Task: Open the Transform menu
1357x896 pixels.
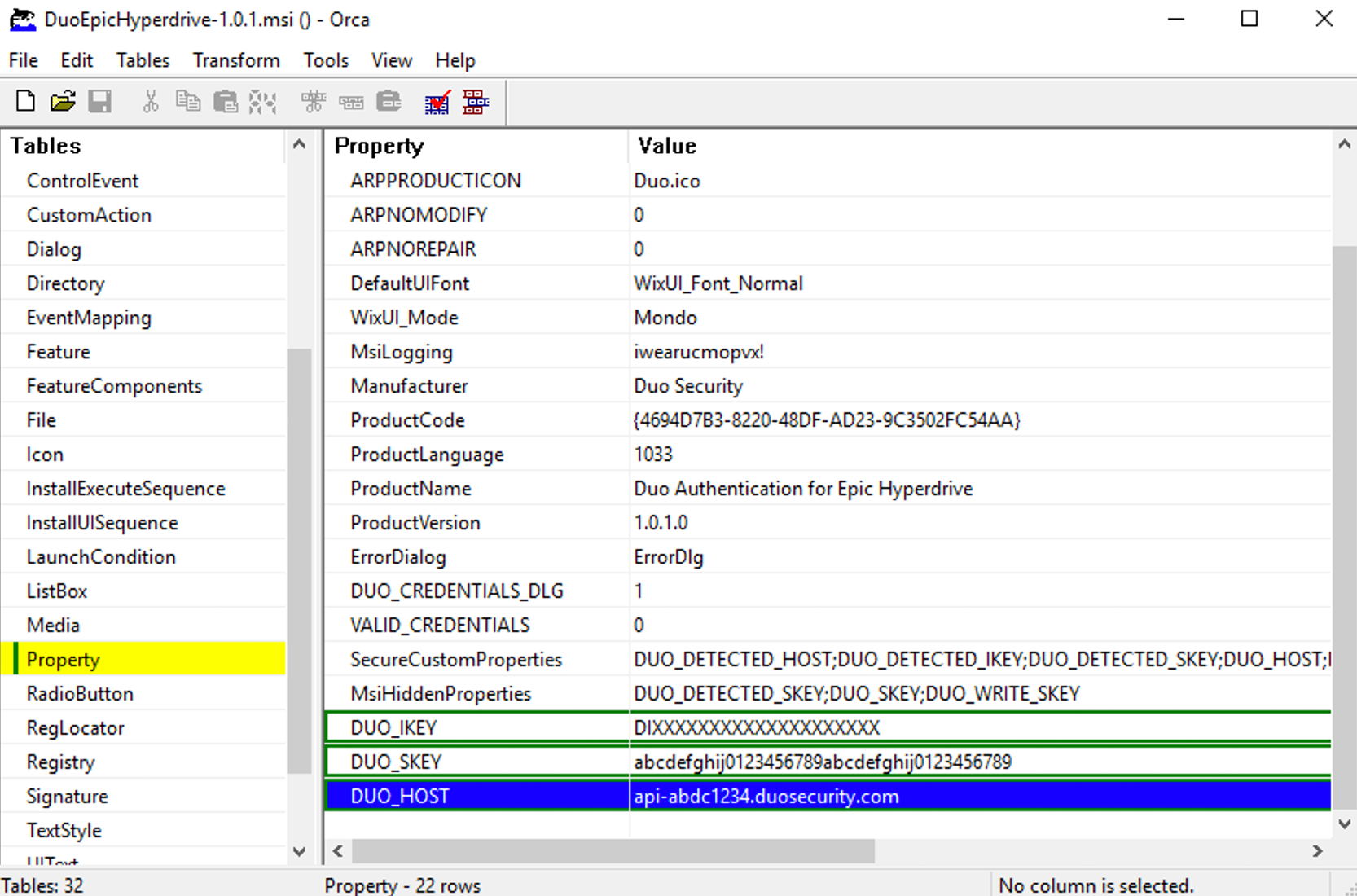Action: tap(236, 60)
